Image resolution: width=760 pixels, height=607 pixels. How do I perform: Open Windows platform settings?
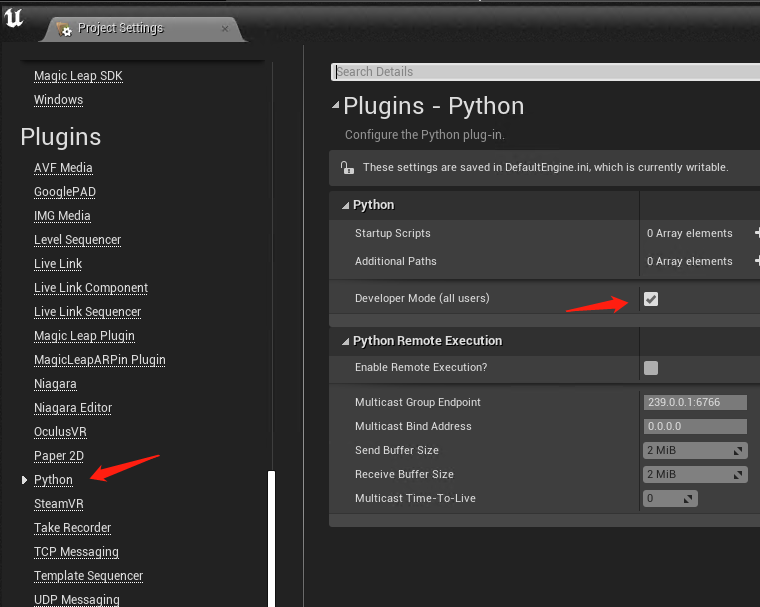coord(58,100)
